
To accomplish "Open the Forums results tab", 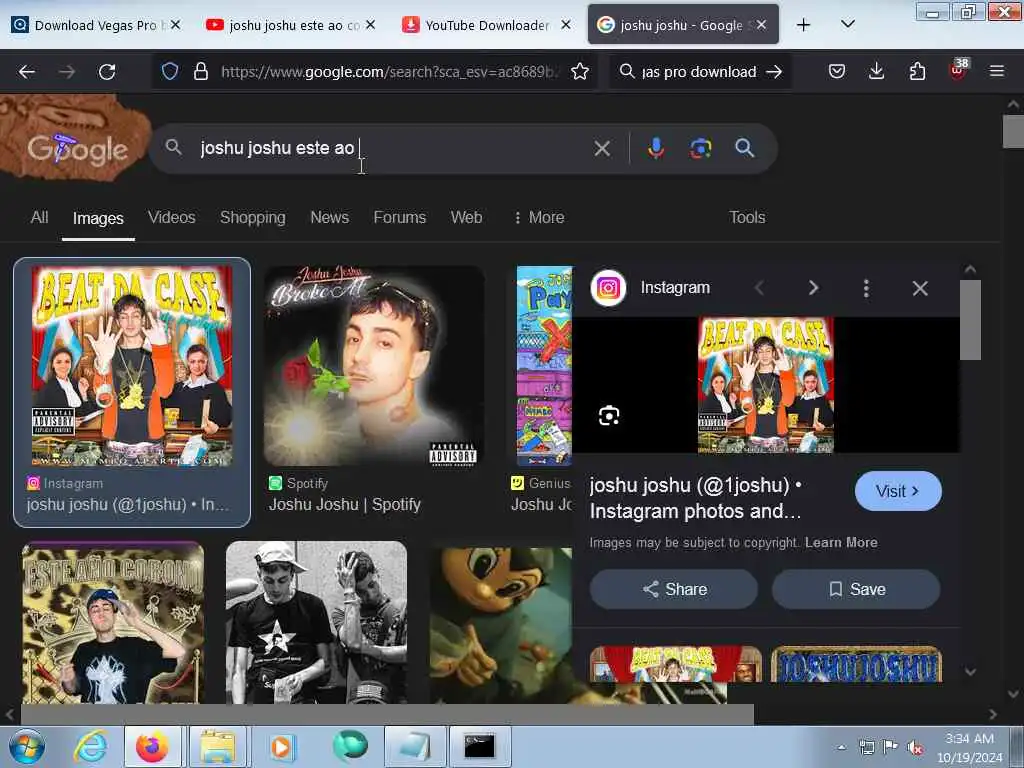I will click(400, 217).
